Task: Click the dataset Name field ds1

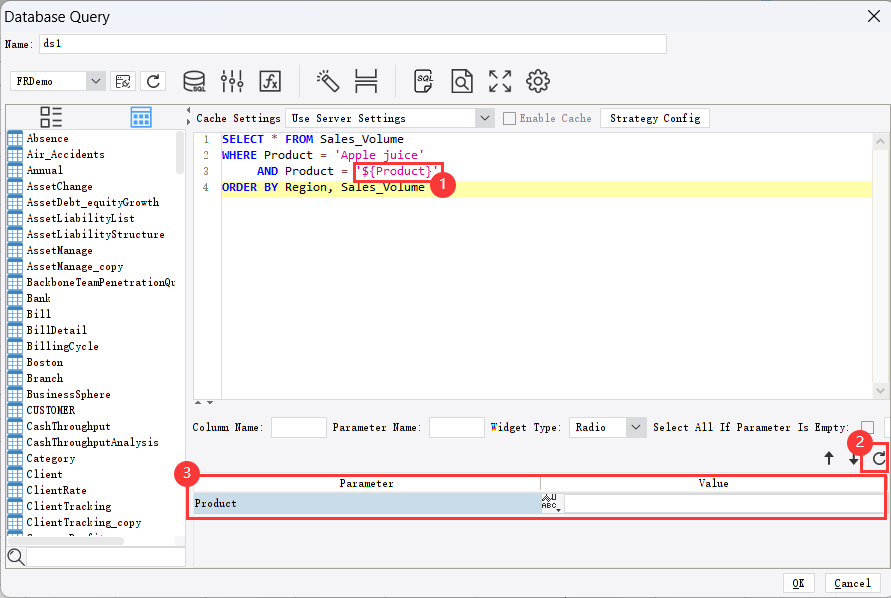Action: pyautogui.click(x=352, y=44)
